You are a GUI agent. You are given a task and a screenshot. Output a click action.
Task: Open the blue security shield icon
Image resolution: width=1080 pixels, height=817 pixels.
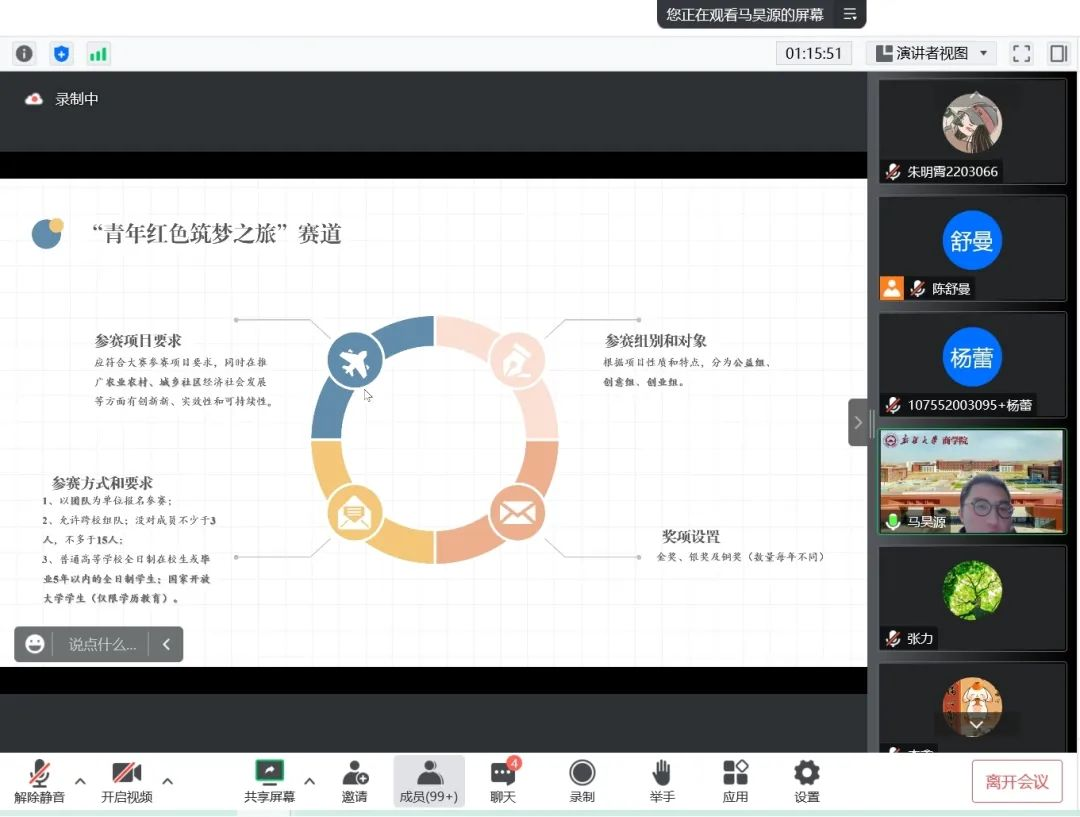click(x=61, y=53)
